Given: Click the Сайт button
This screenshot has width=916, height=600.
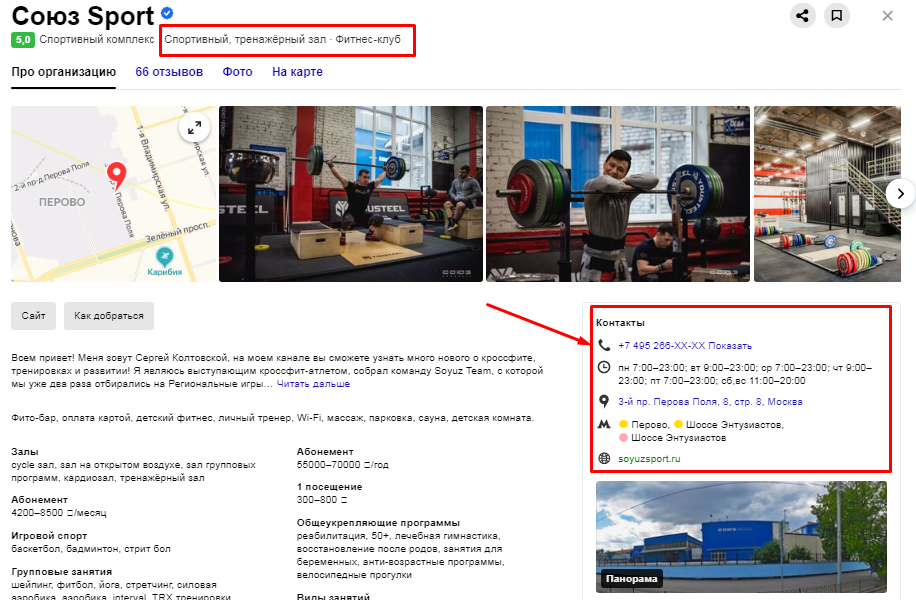Looking at the screenshot, I should pyautogui.click(x=33, y=316).
